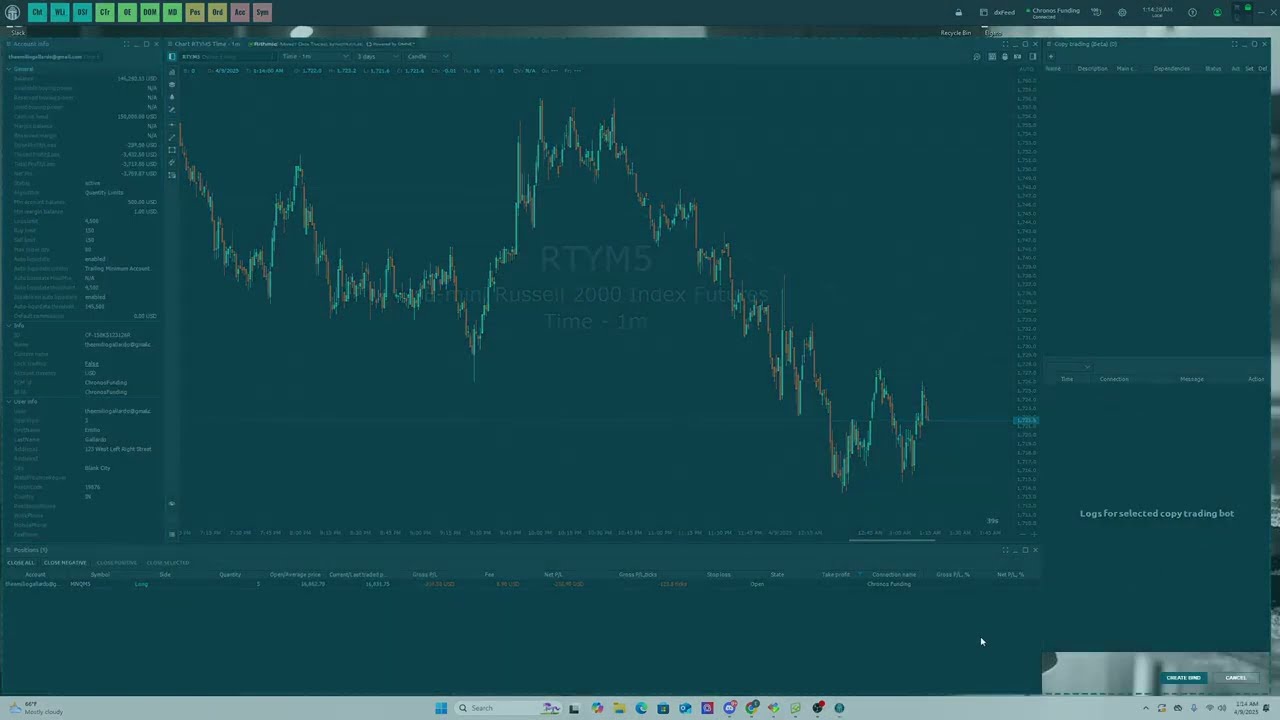Open the Windows Start menu
This screenshot has height=720, width=1280.
click(x=441, y=708)
